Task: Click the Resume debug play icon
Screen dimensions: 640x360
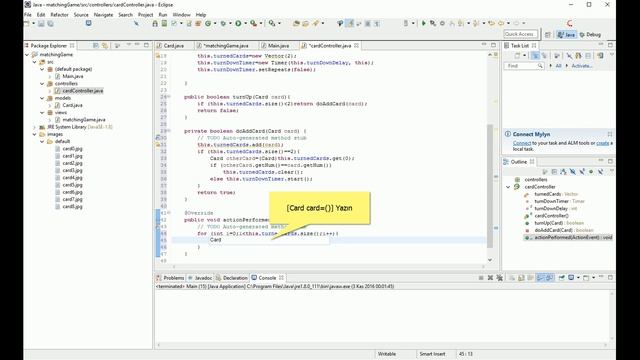Action: click(424, 24)
